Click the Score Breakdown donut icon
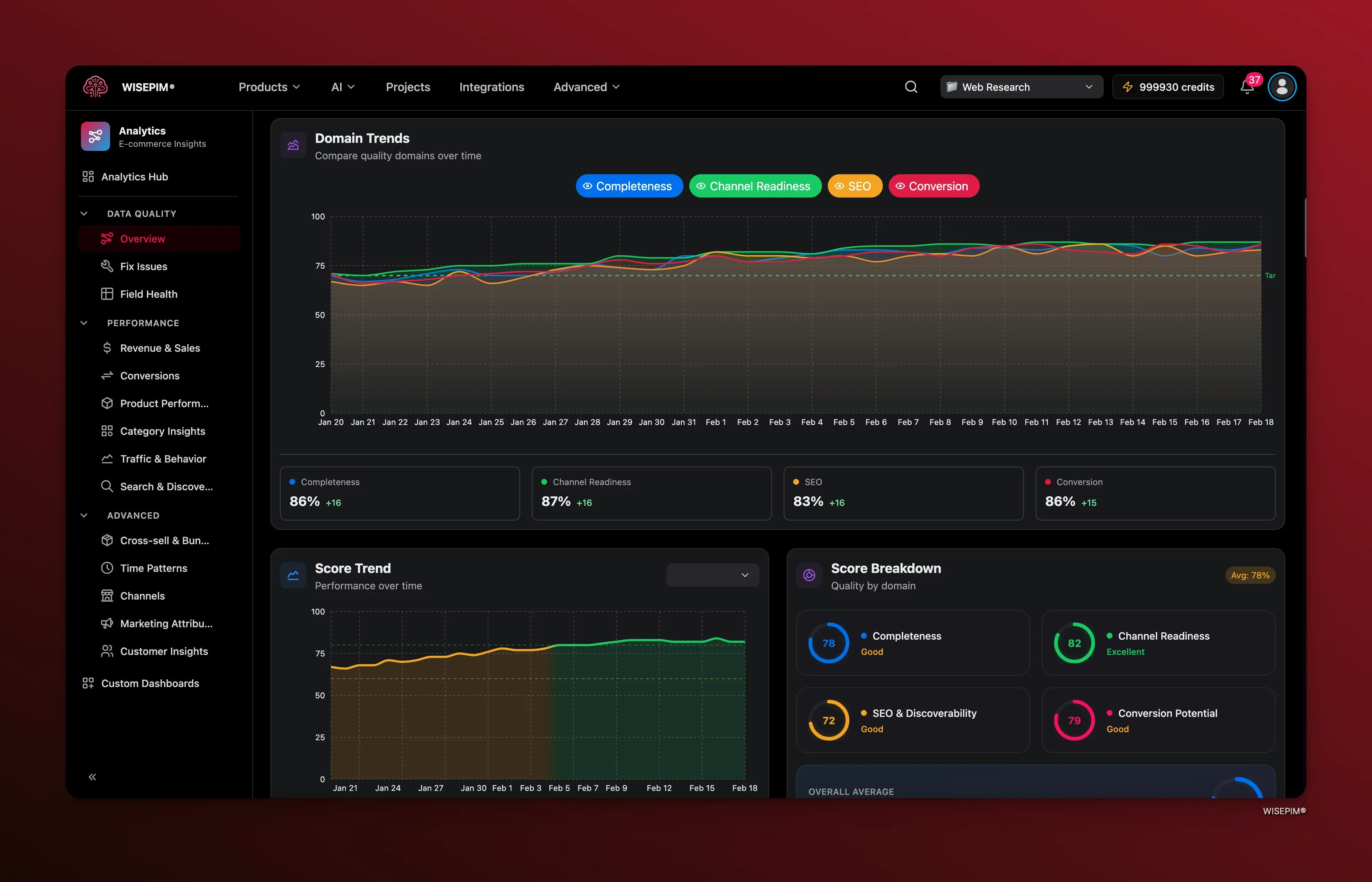Image resolution: width=1372 pixels, height=882 pixels. pos(808,575)
